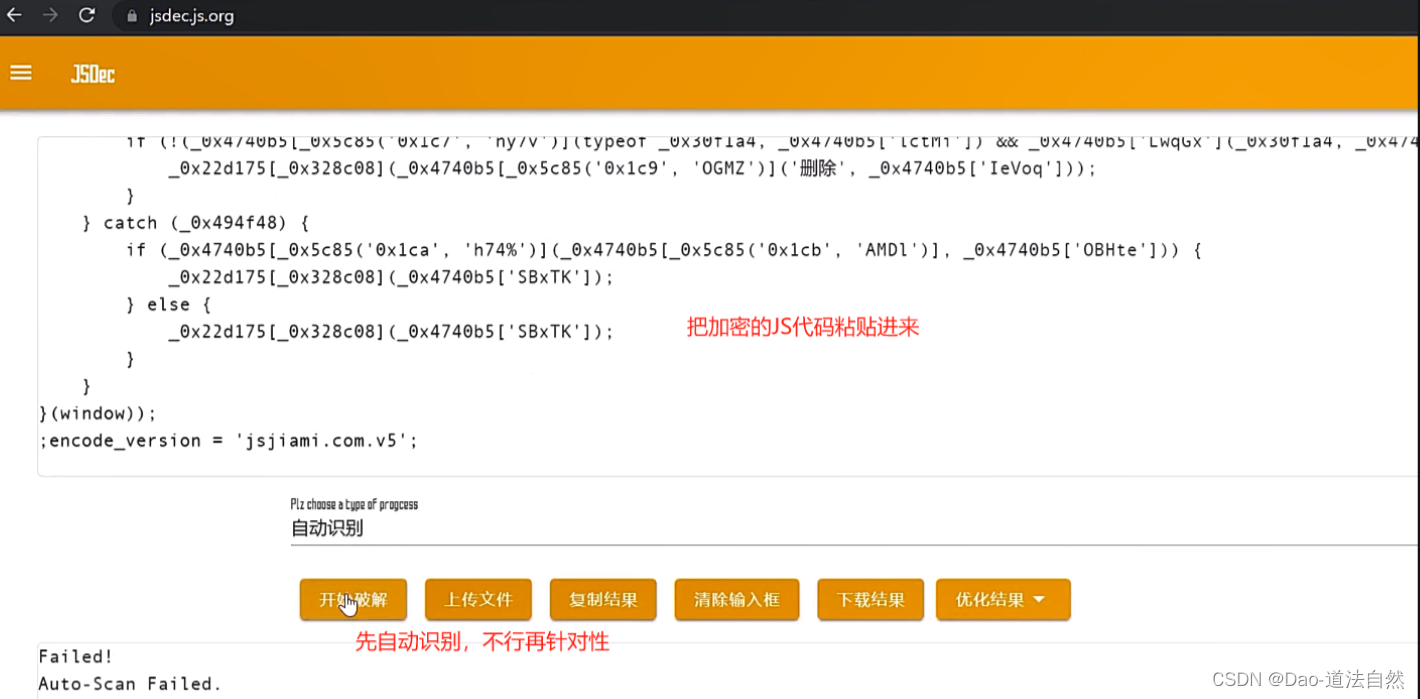This screenshot has width=1420, height=699.
Task: Clear the input with 清除输入框
Action: 737,599
